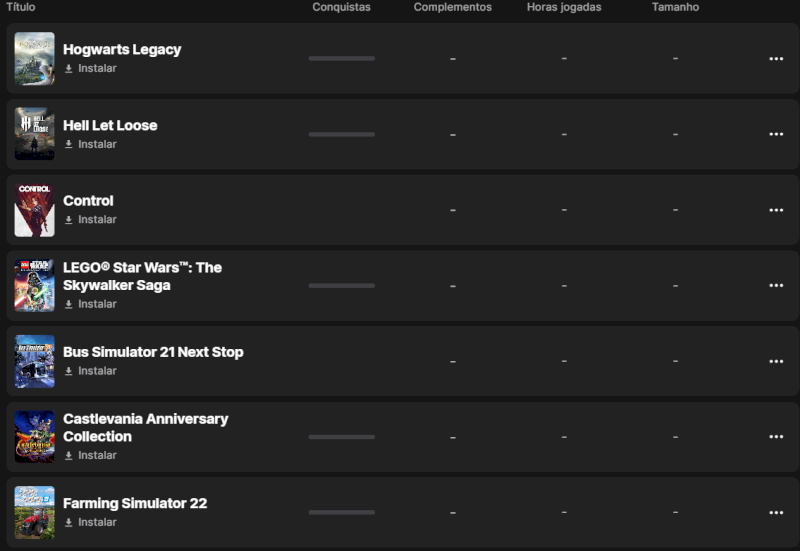The height and width of the screenshot is (551, 800).
Task: Click download icon under Hogwarts Legacy
Action: (x=69, y=69)
